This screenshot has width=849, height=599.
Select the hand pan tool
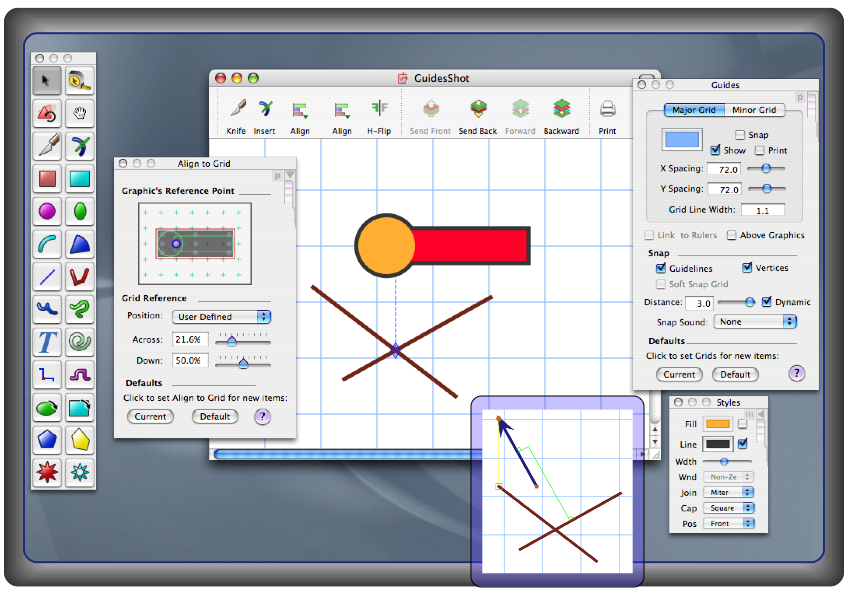pos(80,113)
